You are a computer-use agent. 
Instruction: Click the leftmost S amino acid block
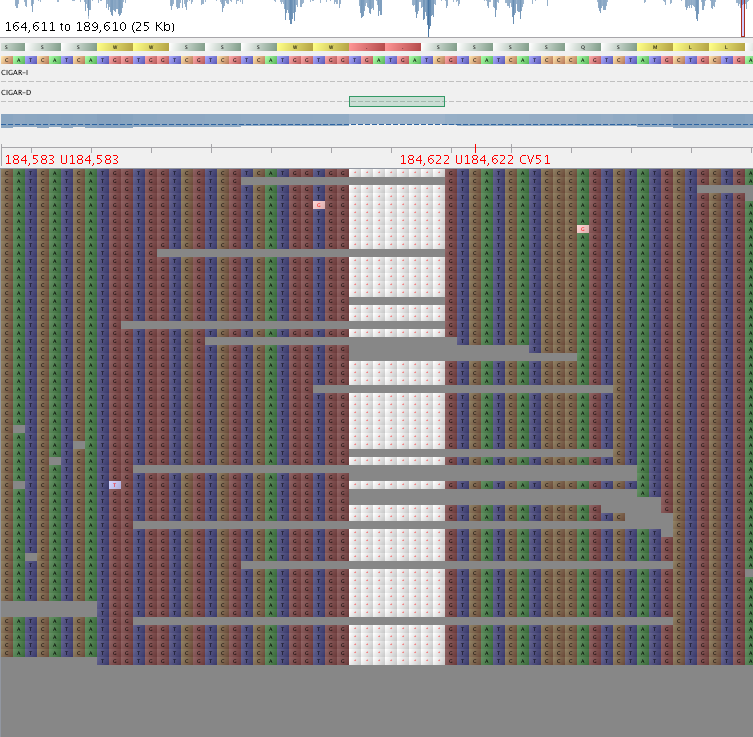coord(8,47)
